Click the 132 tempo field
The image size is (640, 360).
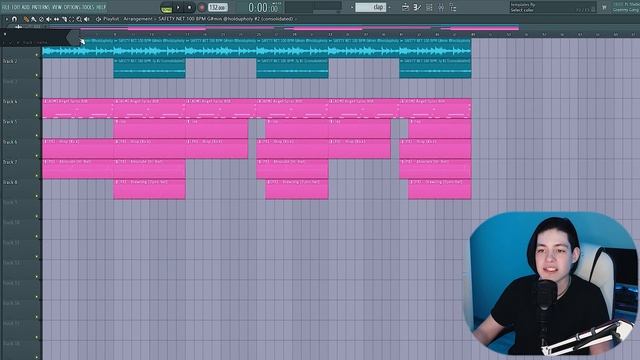coord(218,8)
